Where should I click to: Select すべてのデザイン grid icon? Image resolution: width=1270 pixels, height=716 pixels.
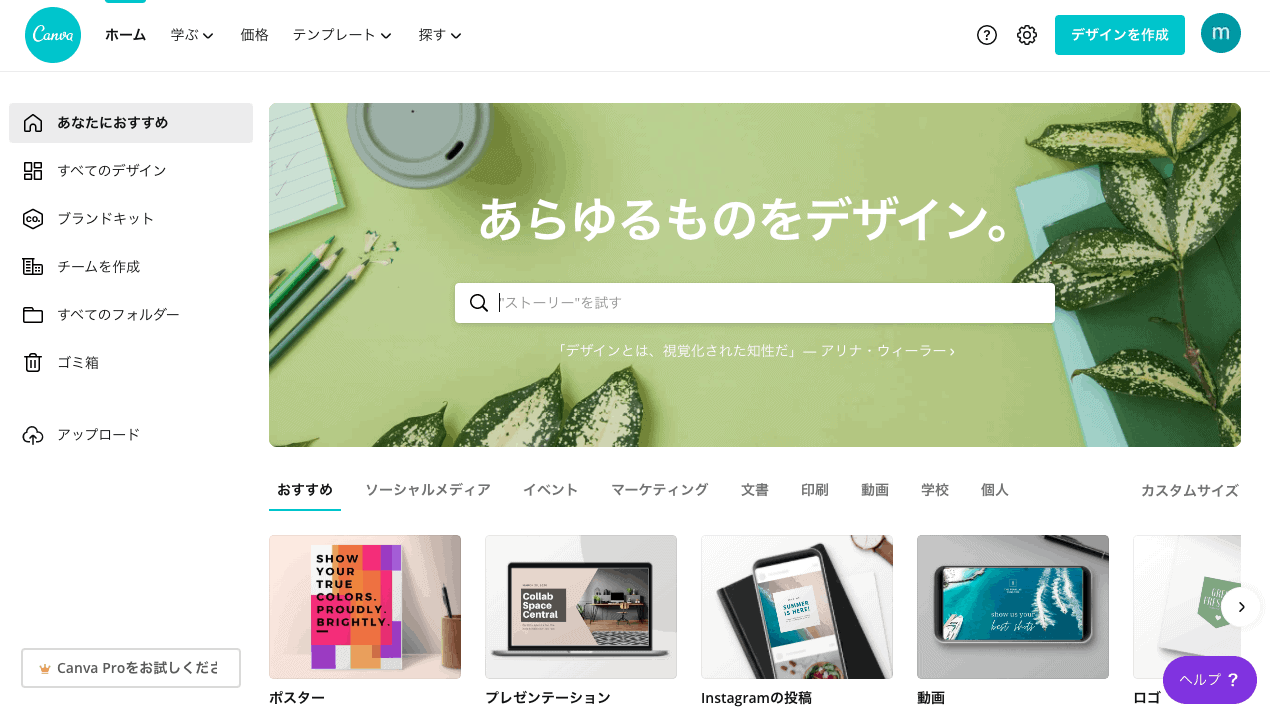(33, 171)
